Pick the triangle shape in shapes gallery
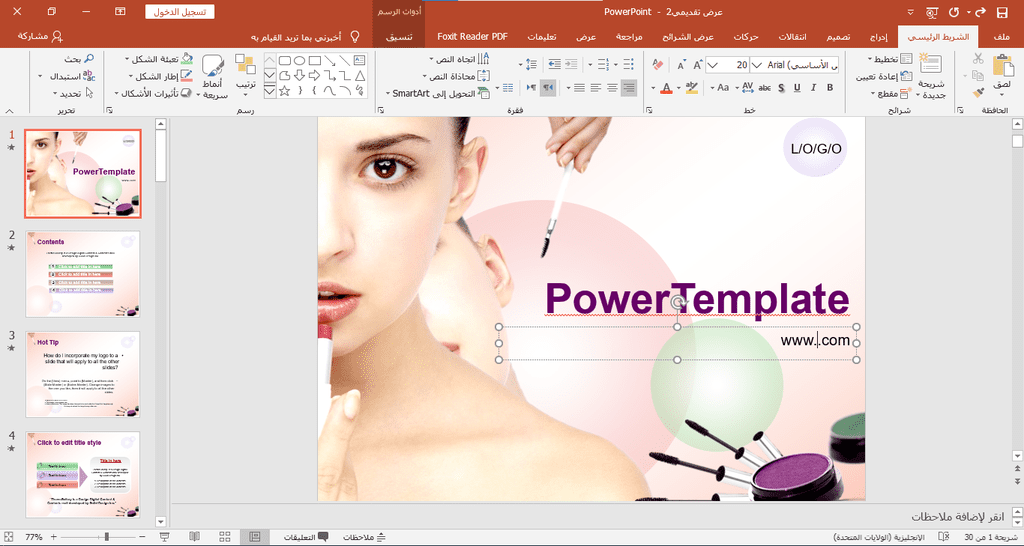This screenshot has width=1024, height=546. pos(360,76)
